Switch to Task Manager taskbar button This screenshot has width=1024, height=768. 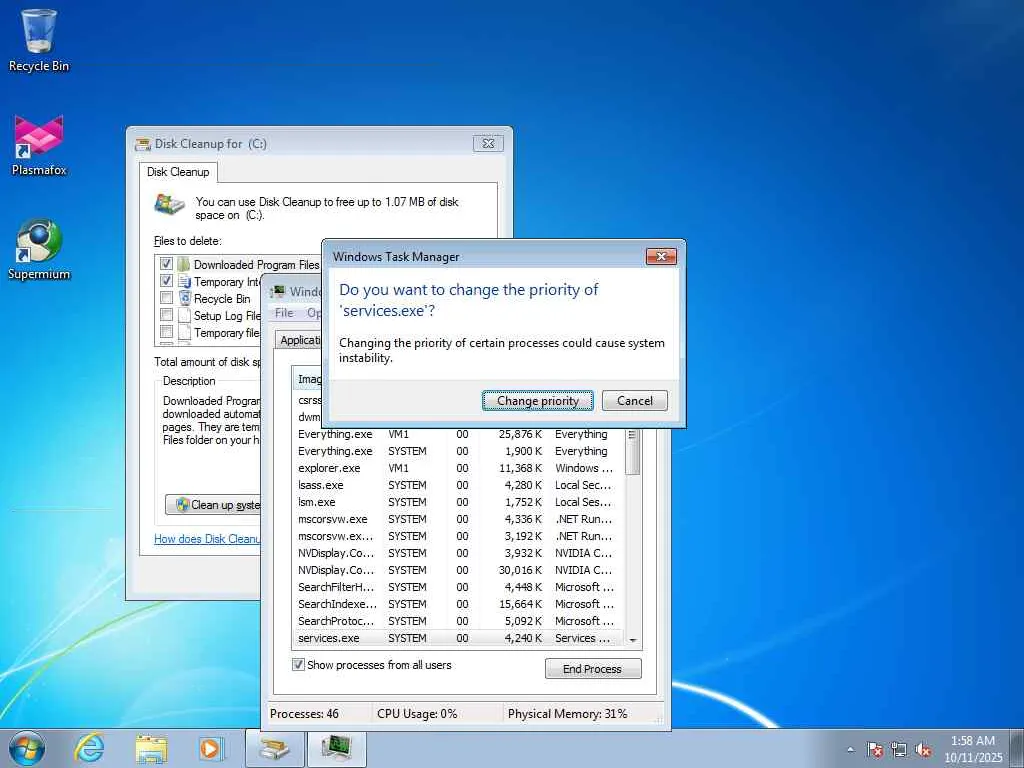[x=336, y=748]
